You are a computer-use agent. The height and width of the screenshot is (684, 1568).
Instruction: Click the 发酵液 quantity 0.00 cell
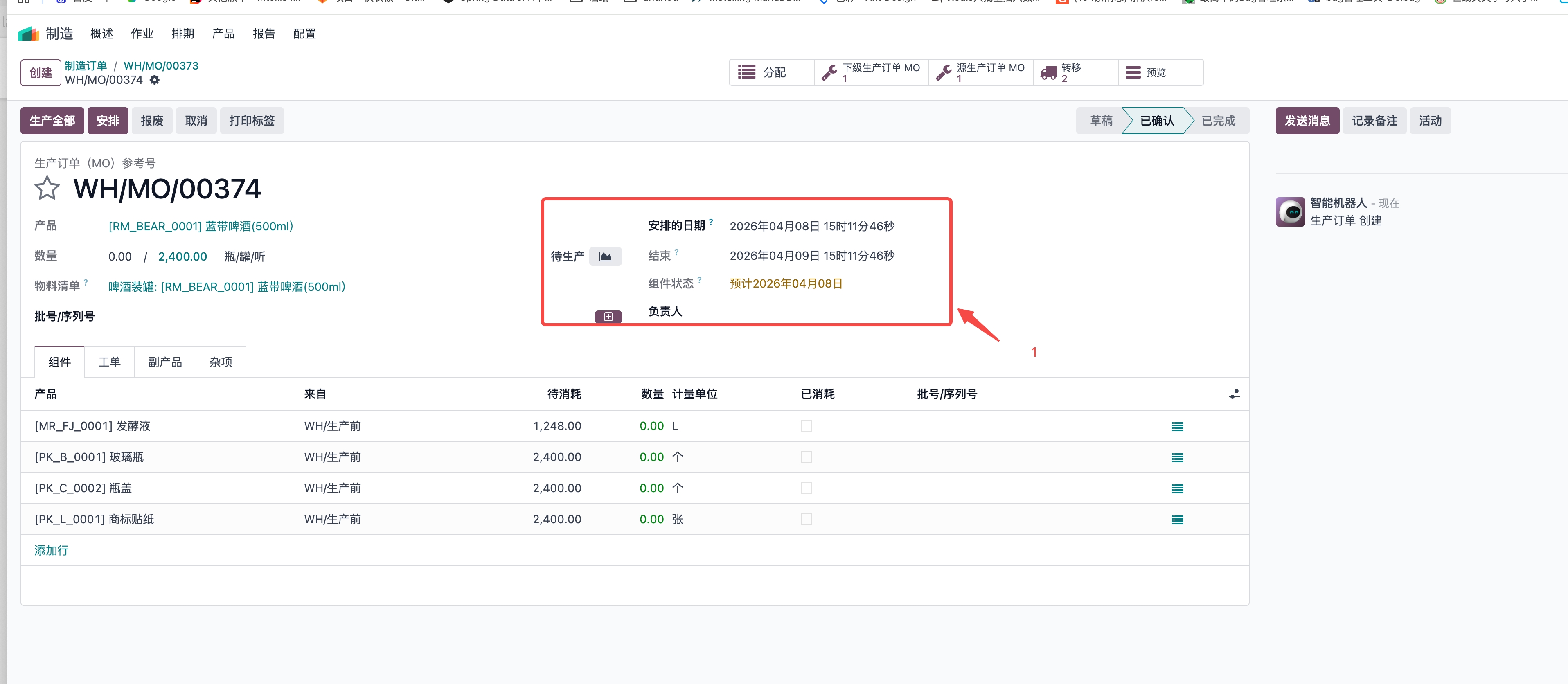pos(651,426)
